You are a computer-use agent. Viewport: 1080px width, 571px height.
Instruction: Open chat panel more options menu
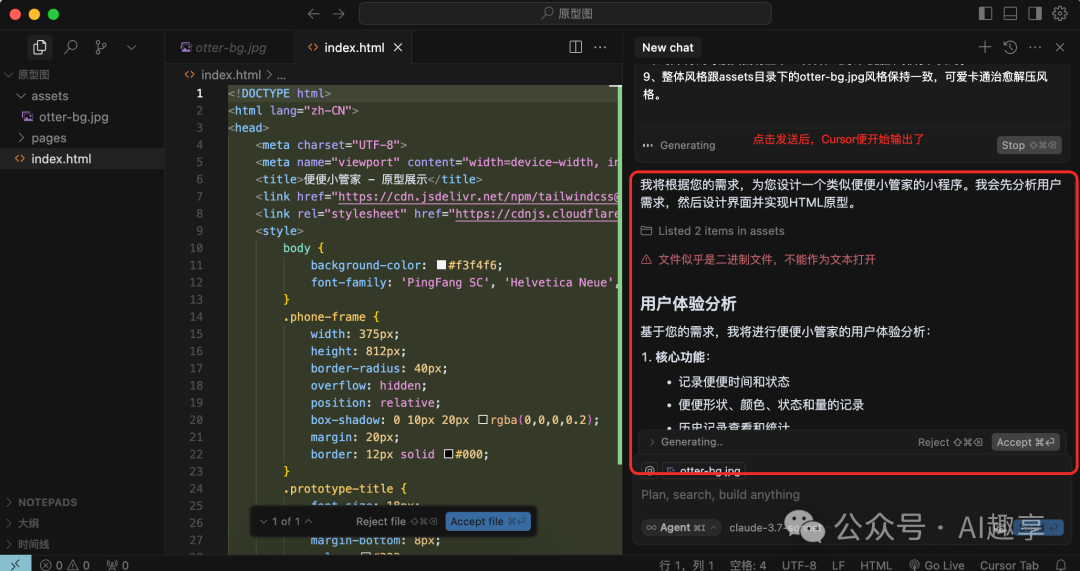click(x=1035, y=47)
